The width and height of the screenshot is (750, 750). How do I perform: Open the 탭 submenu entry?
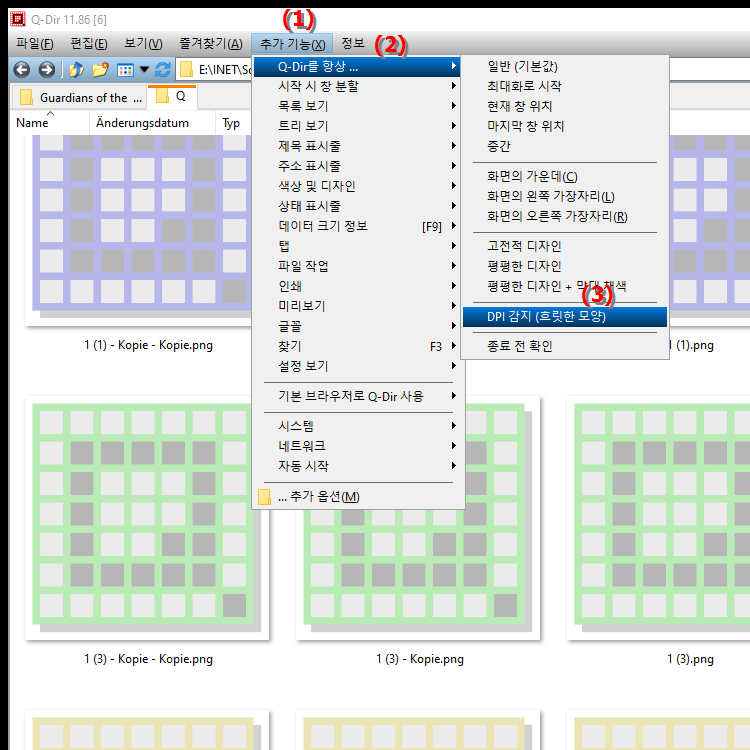pyautogui.click(x=357, y=246)
